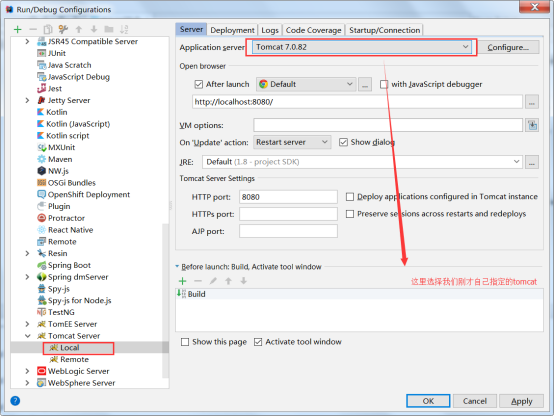Viewport: 554px width, 416px height.
Task: Click the HTTP port input field
Action: [288, 197]
